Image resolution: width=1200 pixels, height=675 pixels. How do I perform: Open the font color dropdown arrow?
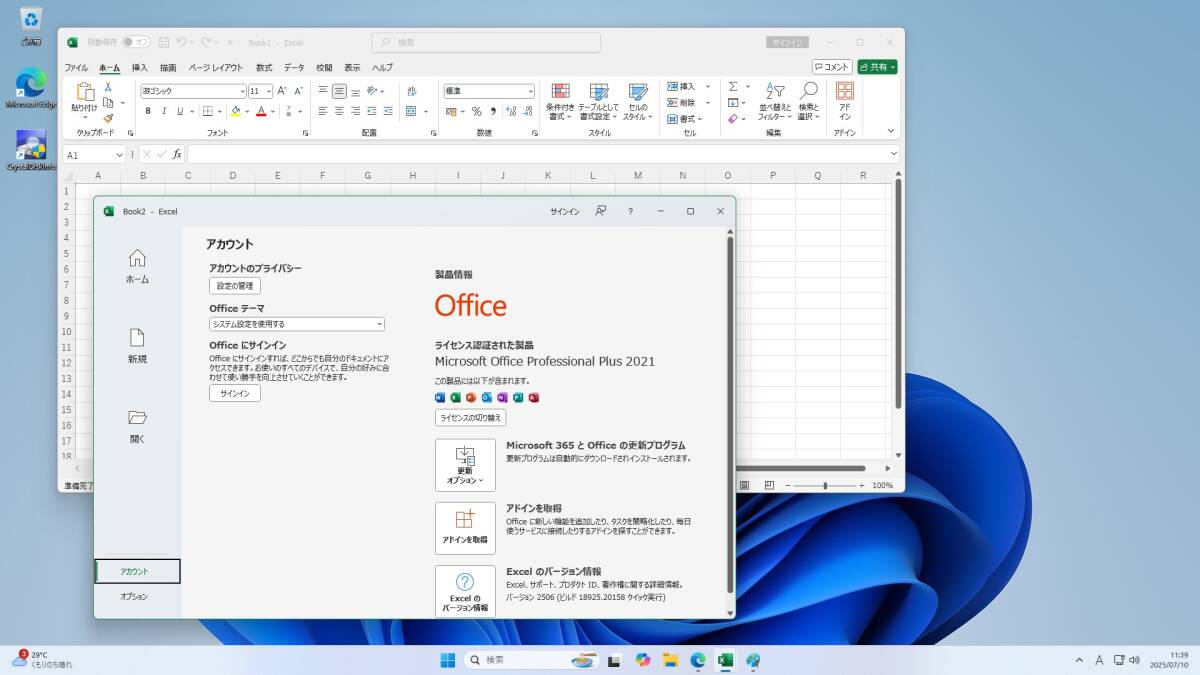pos(273,111)
